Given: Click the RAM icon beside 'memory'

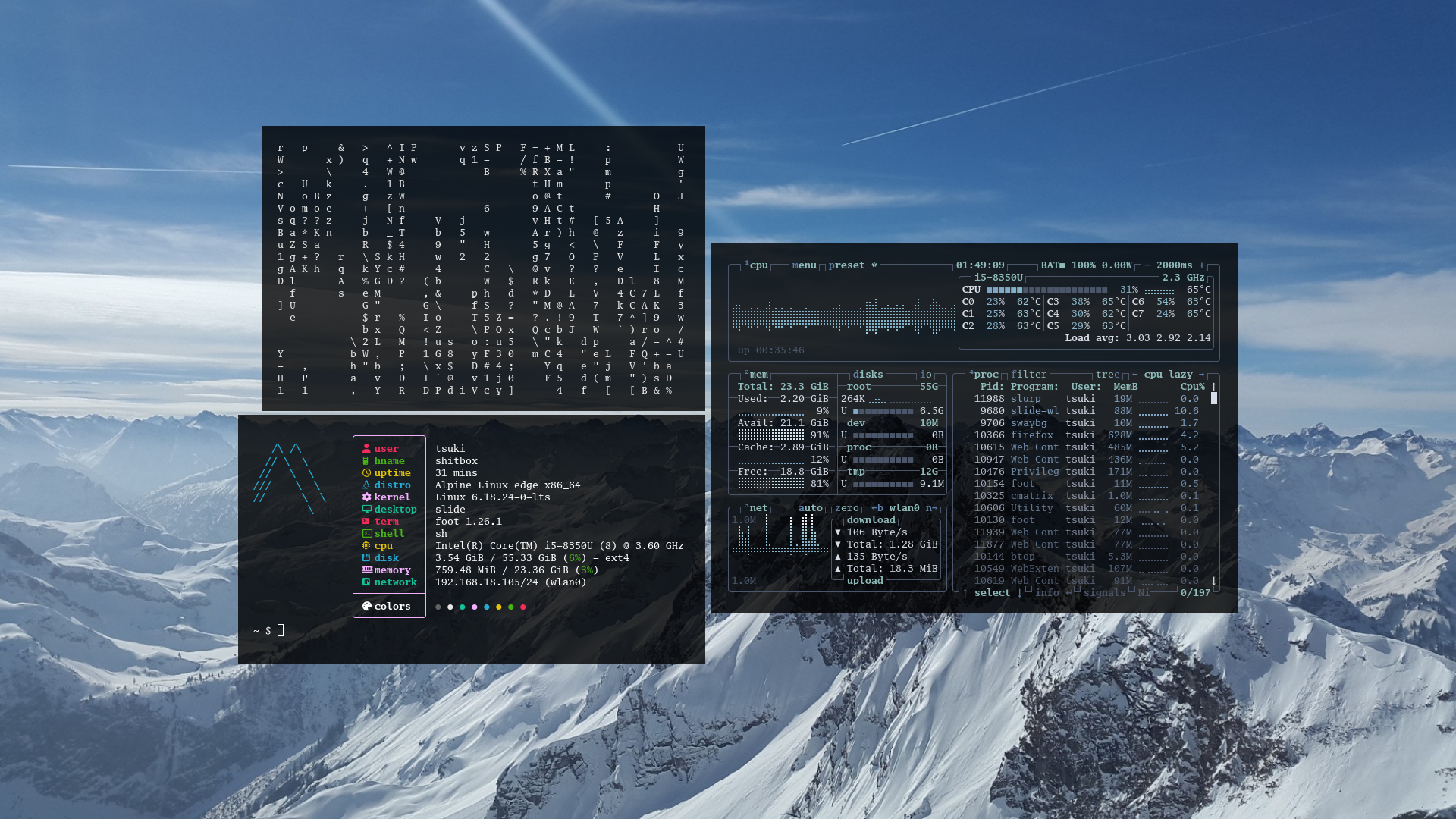Looking at the screenshot, I should coord(367,570).
